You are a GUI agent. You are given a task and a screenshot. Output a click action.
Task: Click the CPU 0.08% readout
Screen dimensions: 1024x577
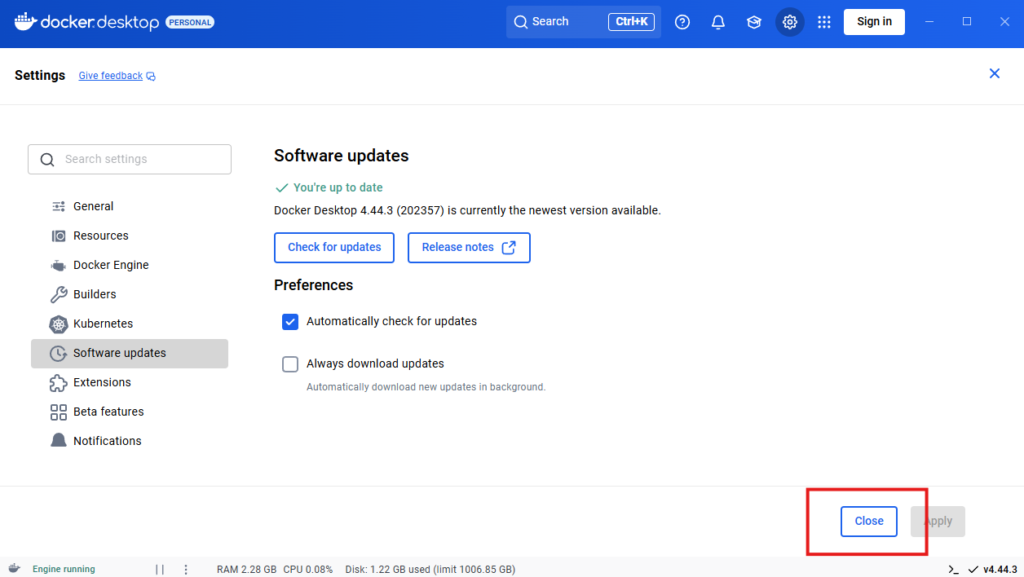coord(308,569)
